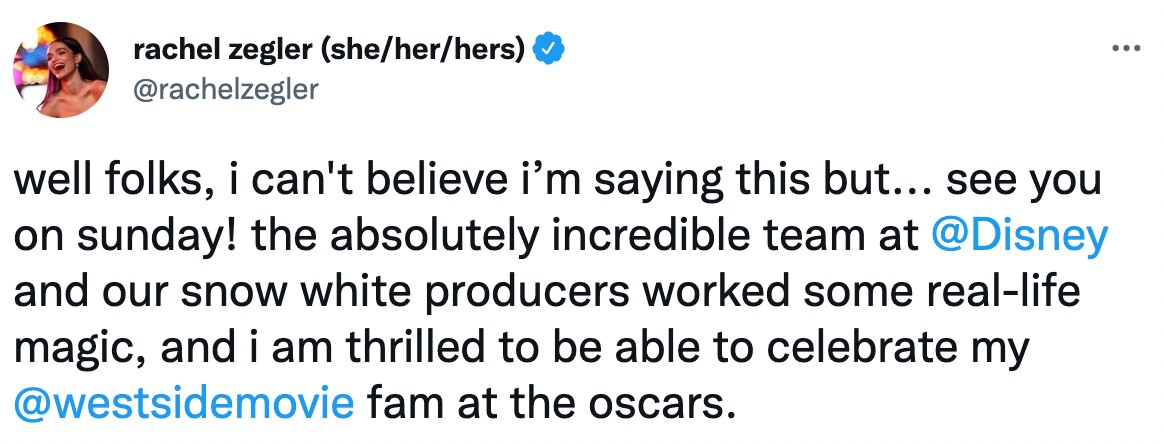Screen dimensions: 1164x444
Task: Open the tweet's three-dot more menu
Action: click(1126, 49)
